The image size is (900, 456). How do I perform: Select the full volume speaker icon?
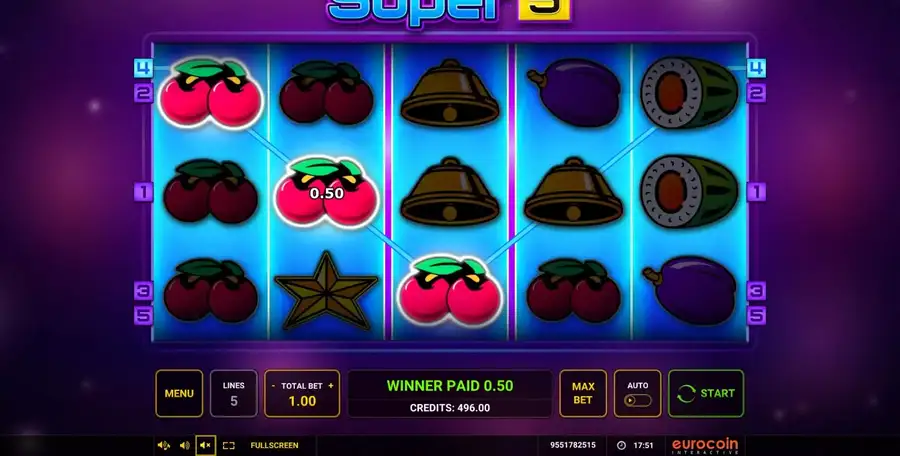(164, 445)
